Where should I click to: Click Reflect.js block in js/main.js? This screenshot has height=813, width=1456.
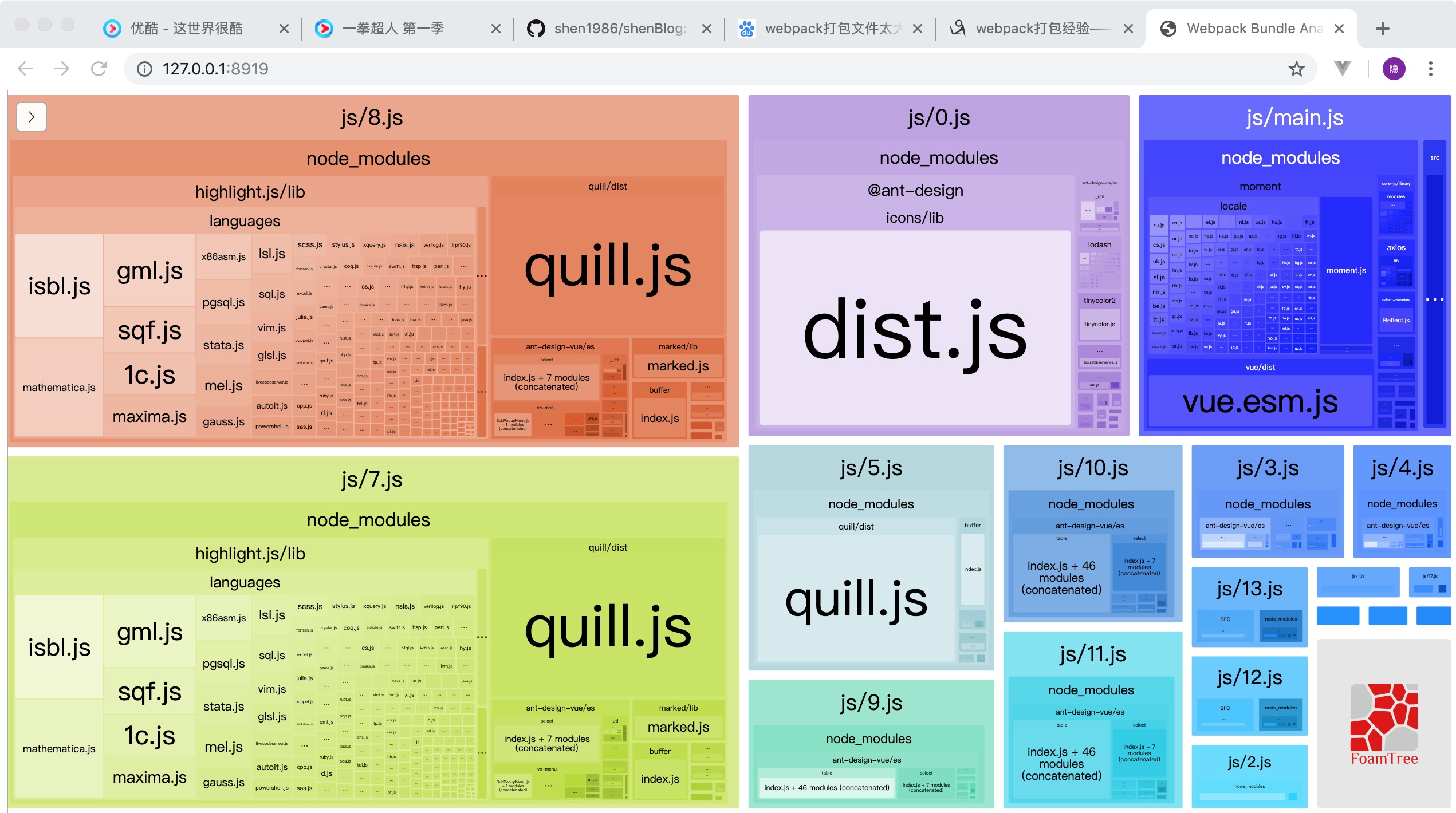[1396, 320]
